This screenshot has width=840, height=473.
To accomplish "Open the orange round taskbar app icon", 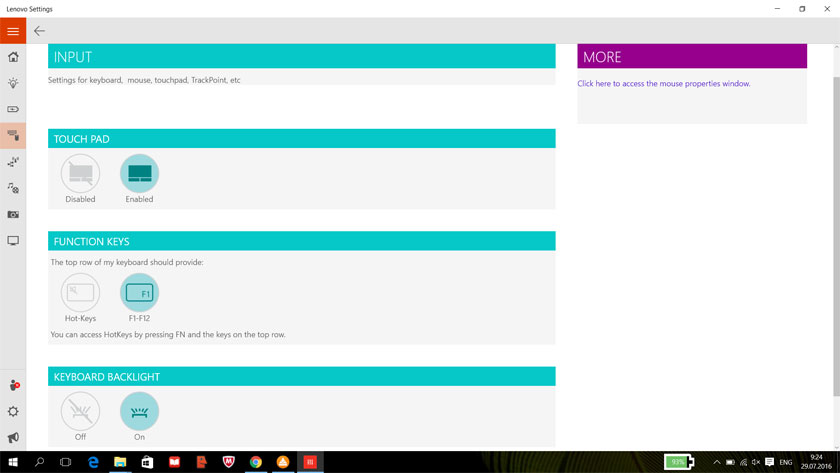I will pyautogui.click(x=283, y=462).
